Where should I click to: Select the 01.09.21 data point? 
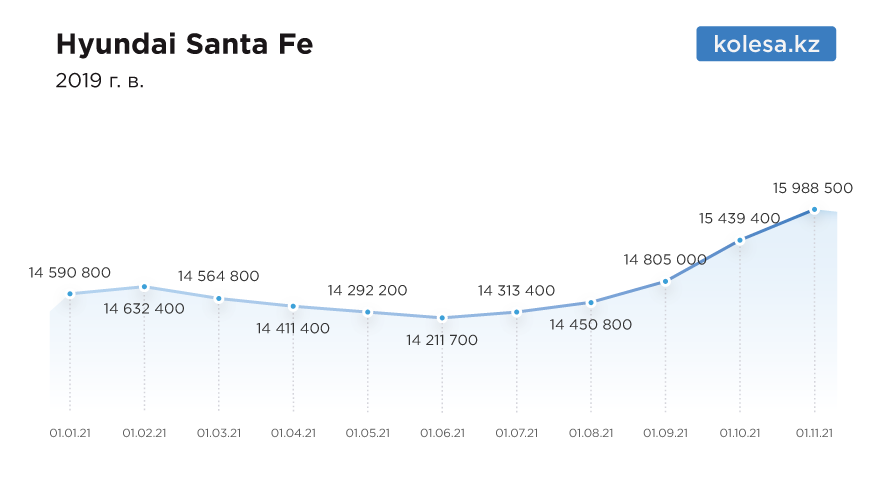point(666,281)
